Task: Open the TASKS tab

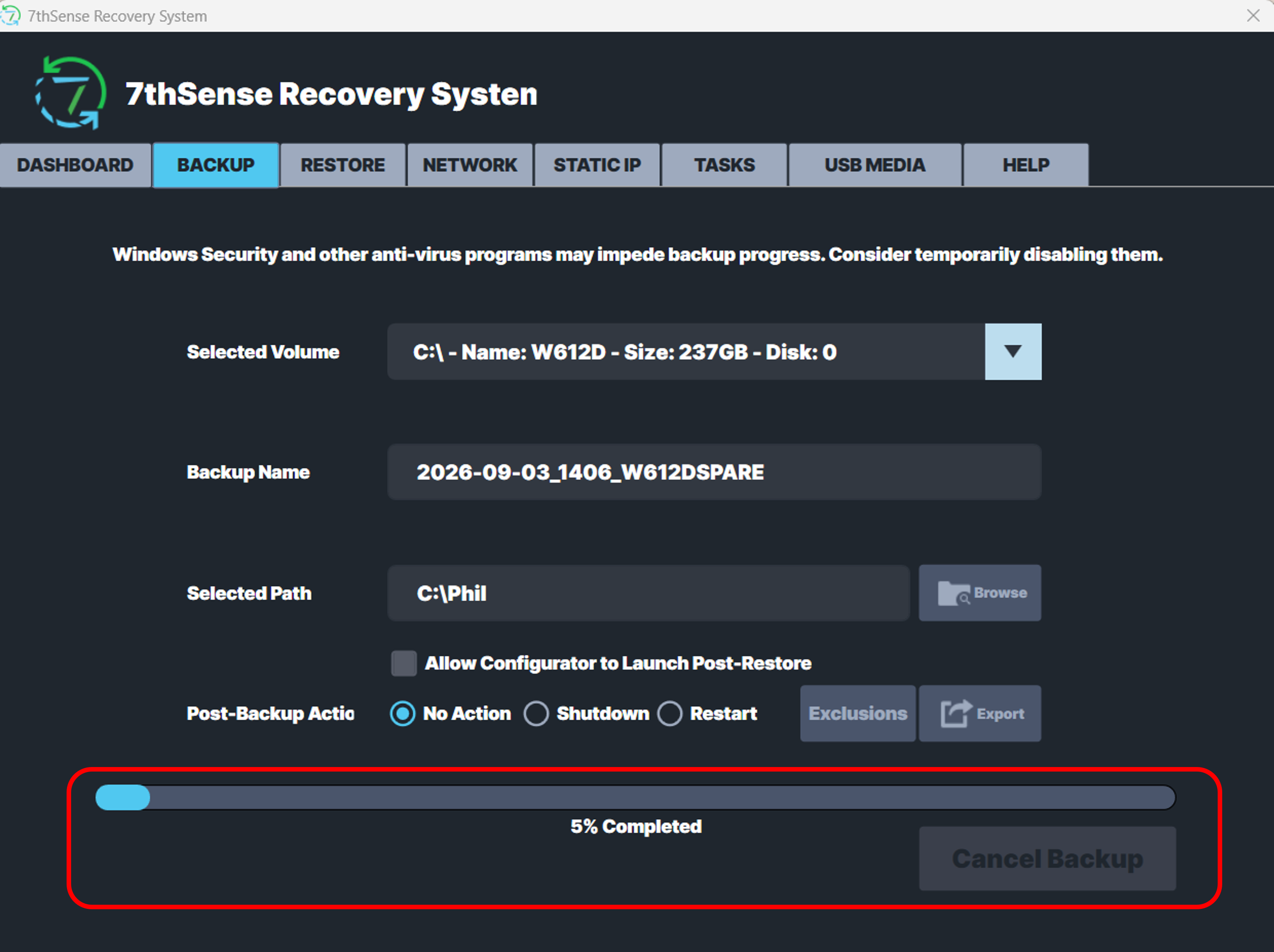Action: [x=724, y=165]
